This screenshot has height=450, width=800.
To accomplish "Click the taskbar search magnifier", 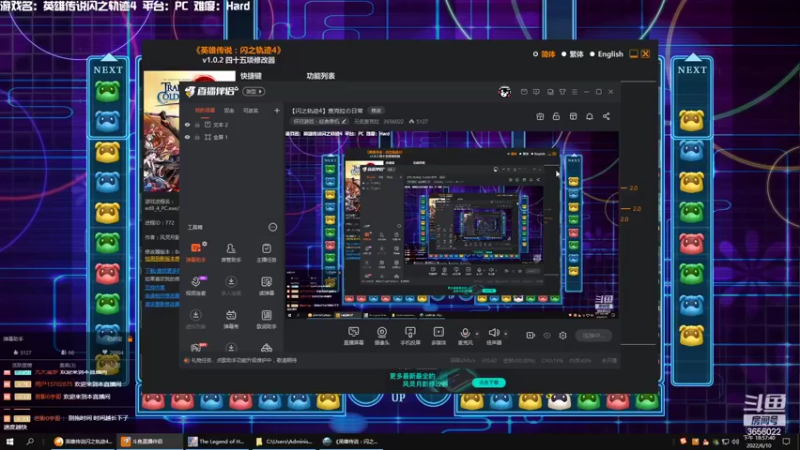I will point(30,442).
